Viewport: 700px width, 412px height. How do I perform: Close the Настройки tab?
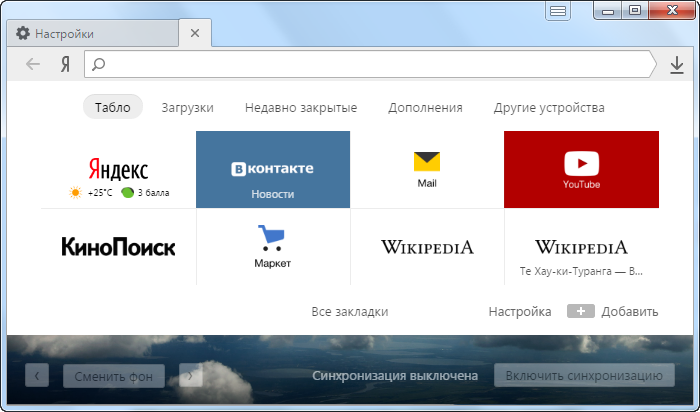[x=195, y=33]
